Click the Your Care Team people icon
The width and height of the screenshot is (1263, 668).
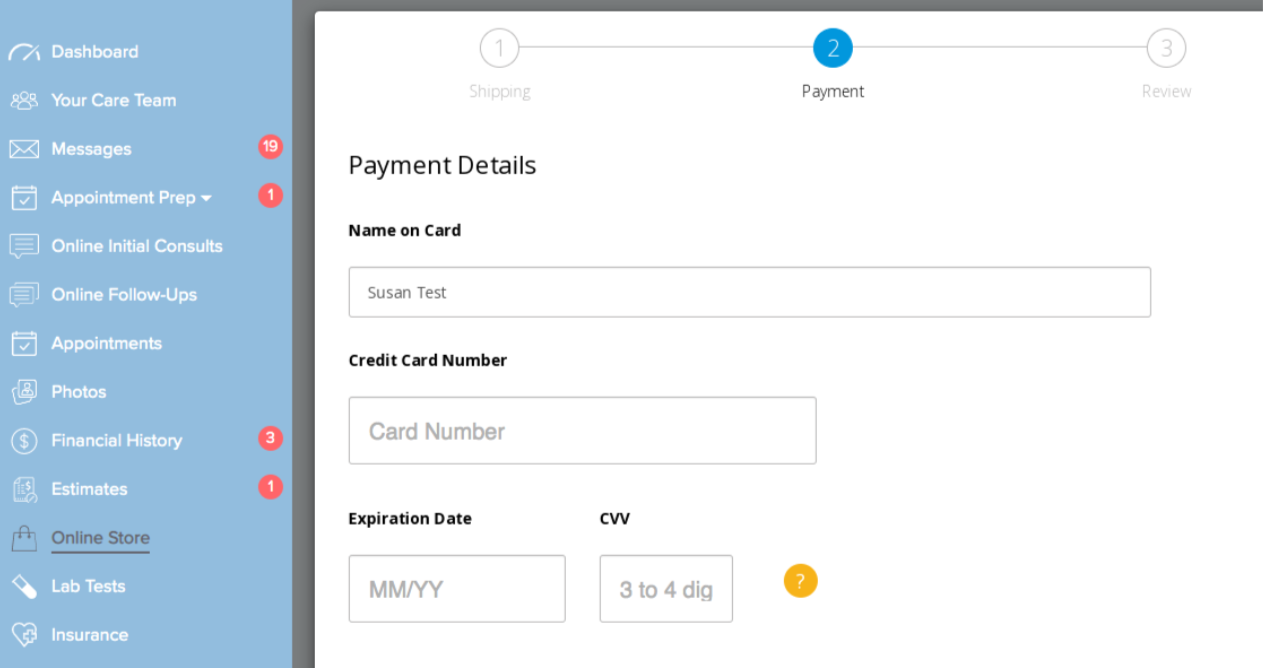click(x=24, y=101)
